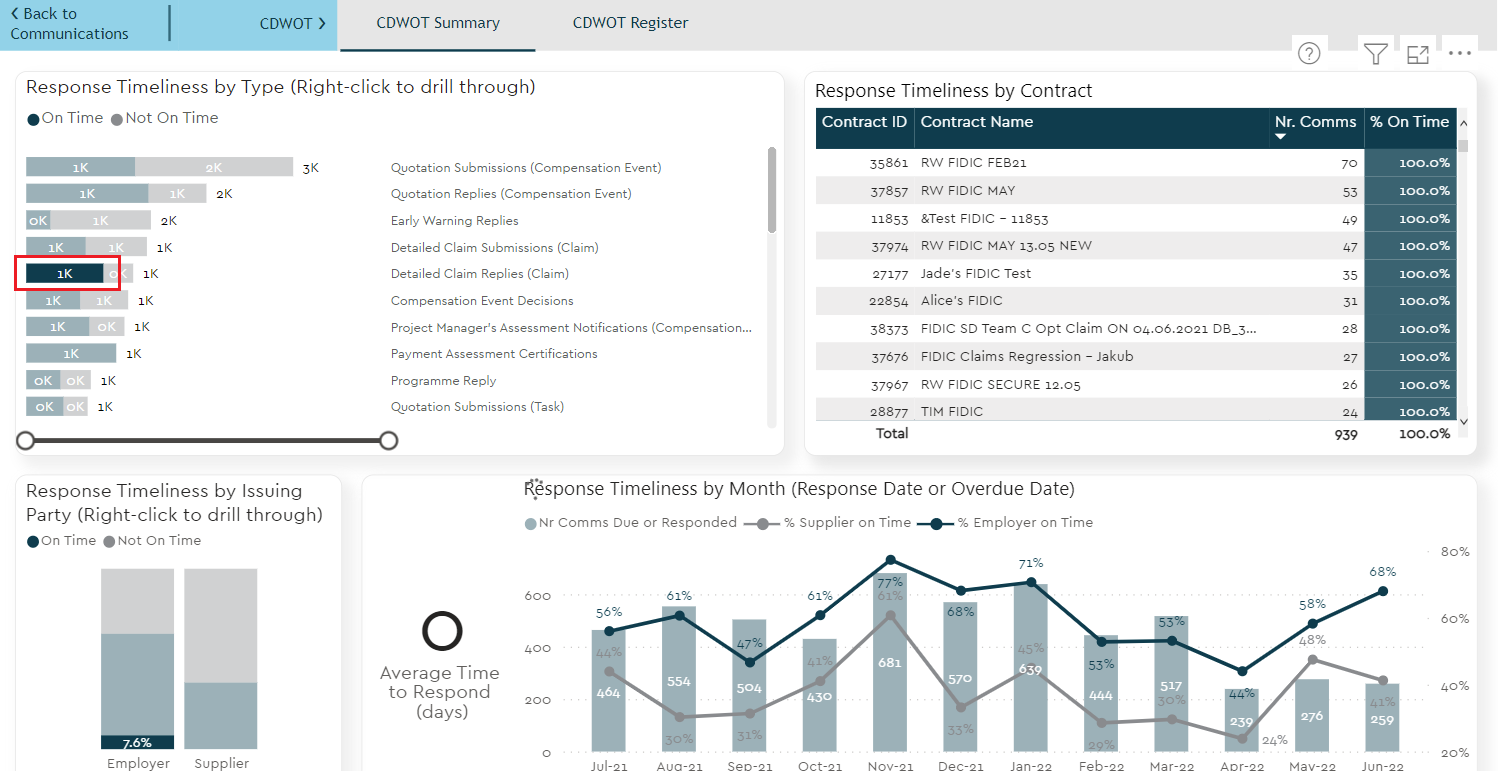Click the focus mode expand icon

(x=1417, y=54)
